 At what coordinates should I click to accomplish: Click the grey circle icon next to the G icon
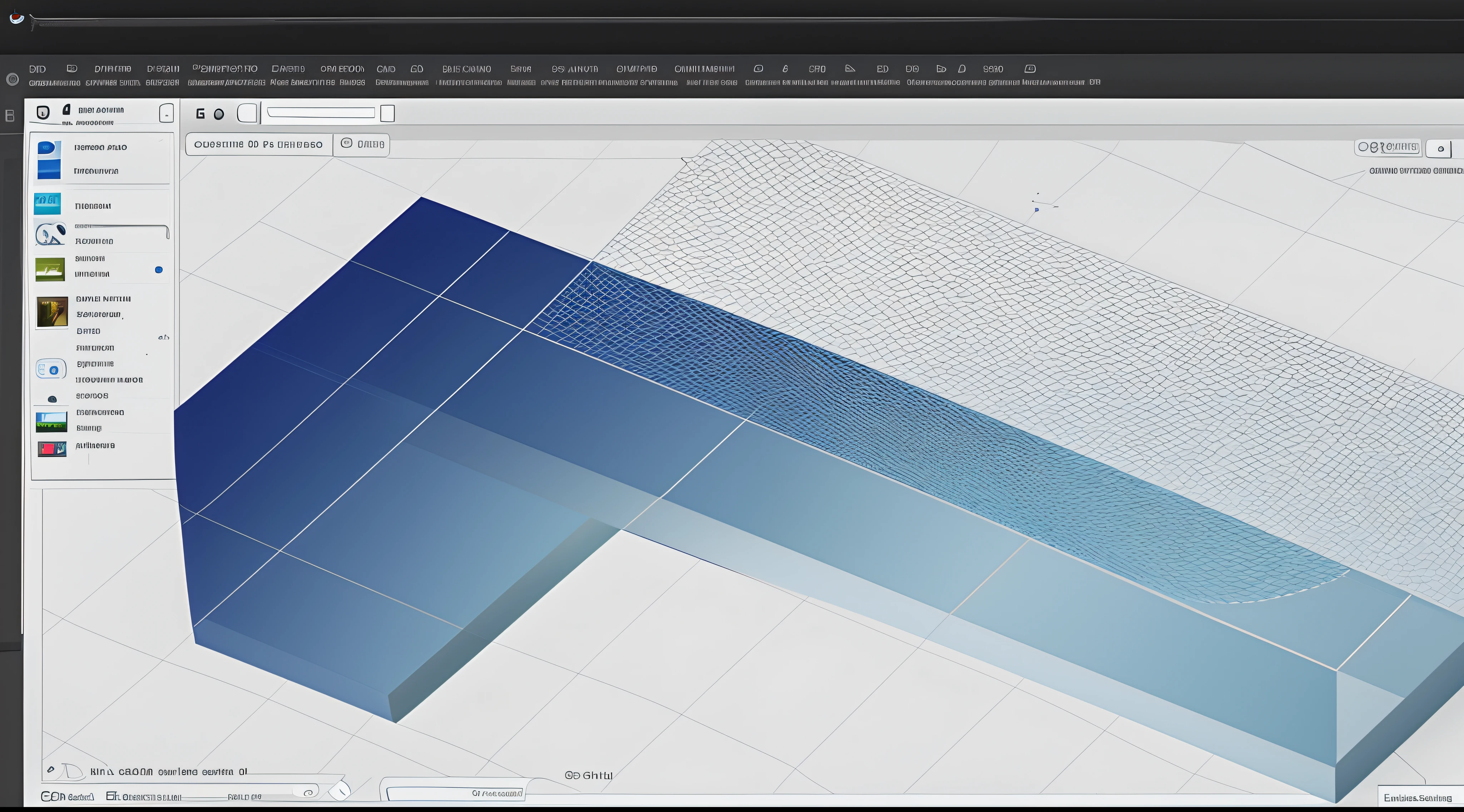pyautogui.click(x=219, y=114)
